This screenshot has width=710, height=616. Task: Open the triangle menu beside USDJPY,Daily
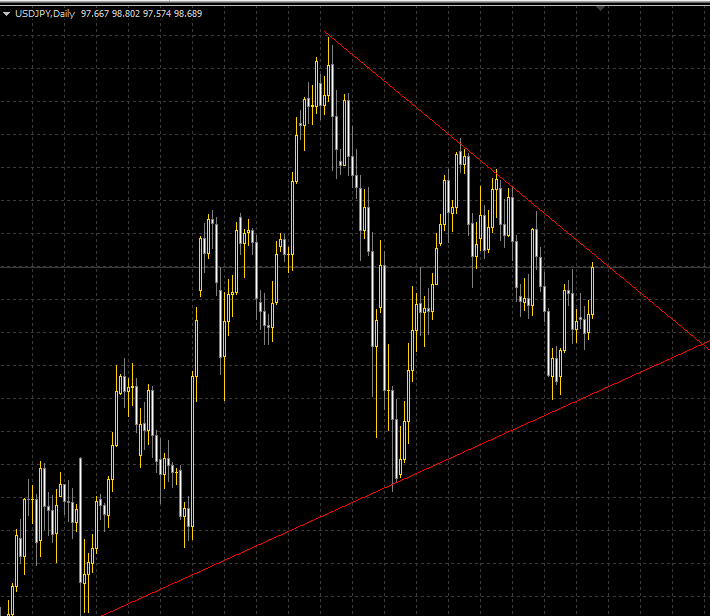(6, 14)
